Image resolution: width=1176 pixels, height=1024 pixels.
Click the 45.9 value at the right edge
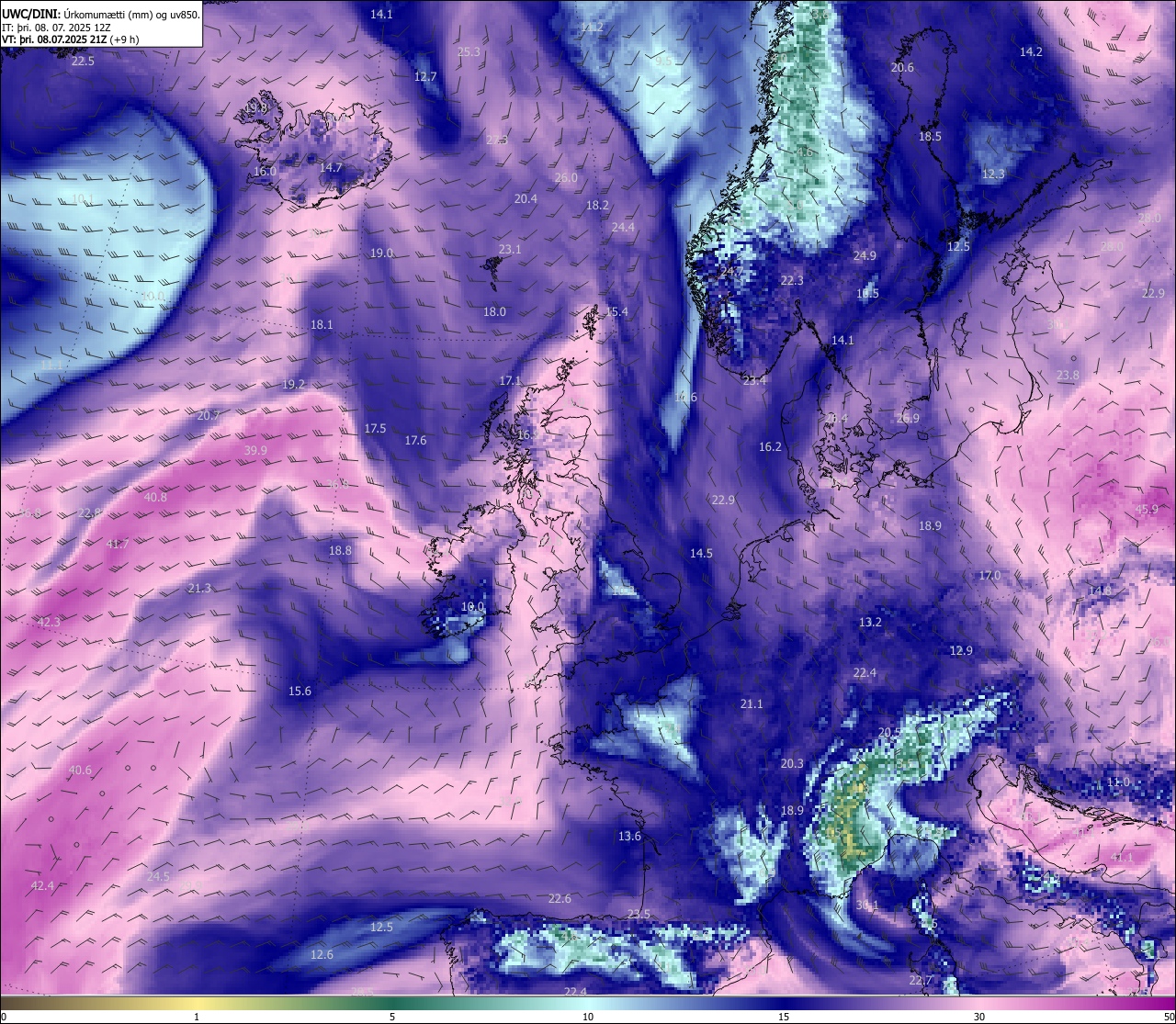click(x=1147, y=510)
